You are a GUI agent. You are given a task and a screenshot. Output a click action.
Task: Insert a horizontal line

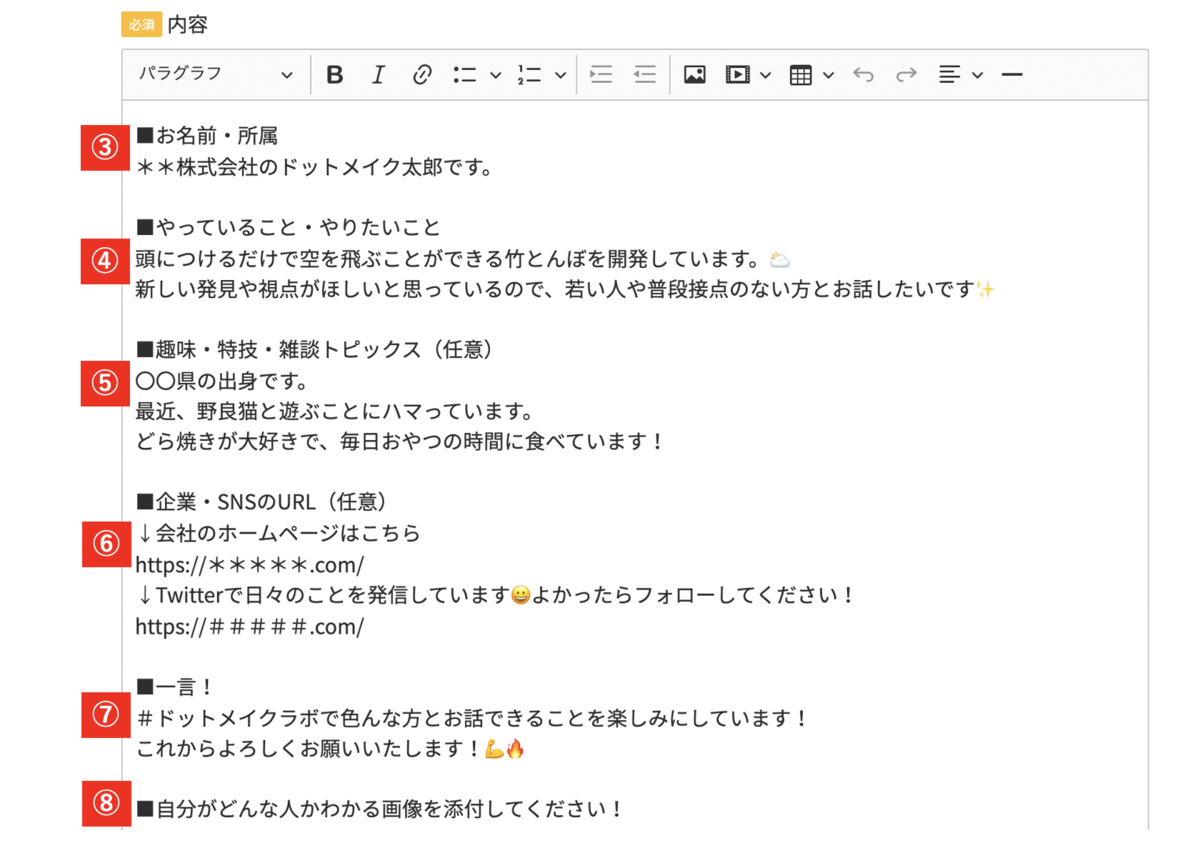click(x=1012, y=75)
